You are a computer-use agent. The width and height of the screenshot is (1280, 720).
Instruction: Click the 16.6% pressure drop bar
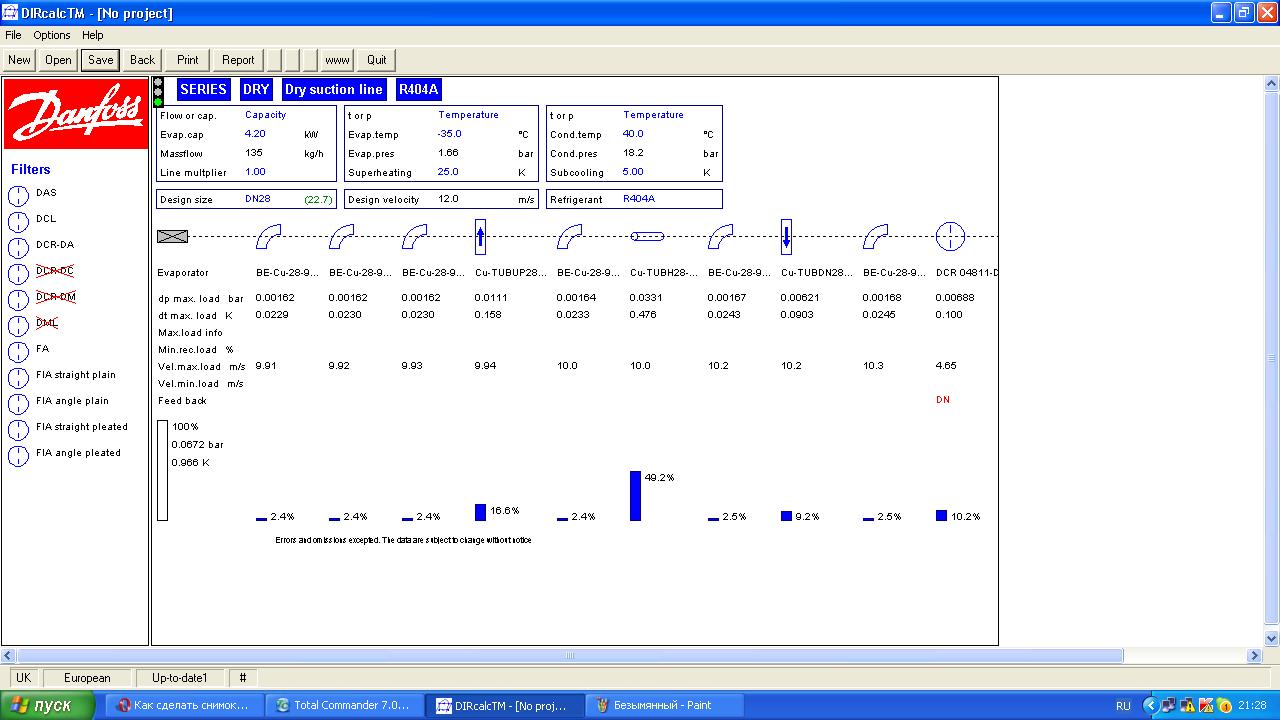click(480, 513)
